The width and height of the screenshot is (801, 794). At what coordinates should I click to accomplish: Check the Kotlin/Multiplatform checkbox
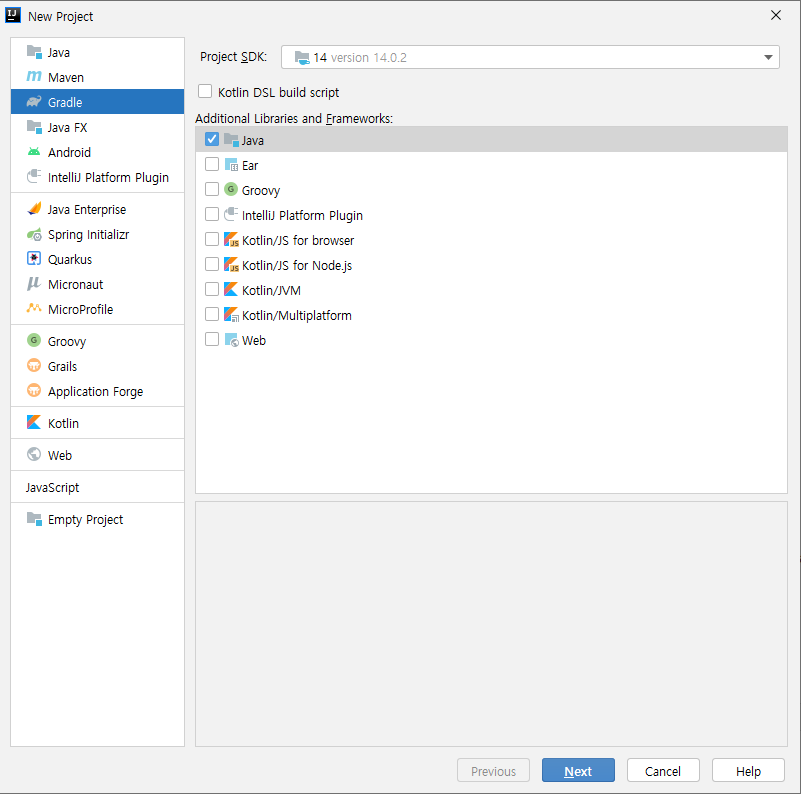pyautogui.click(x=212, y=314)
